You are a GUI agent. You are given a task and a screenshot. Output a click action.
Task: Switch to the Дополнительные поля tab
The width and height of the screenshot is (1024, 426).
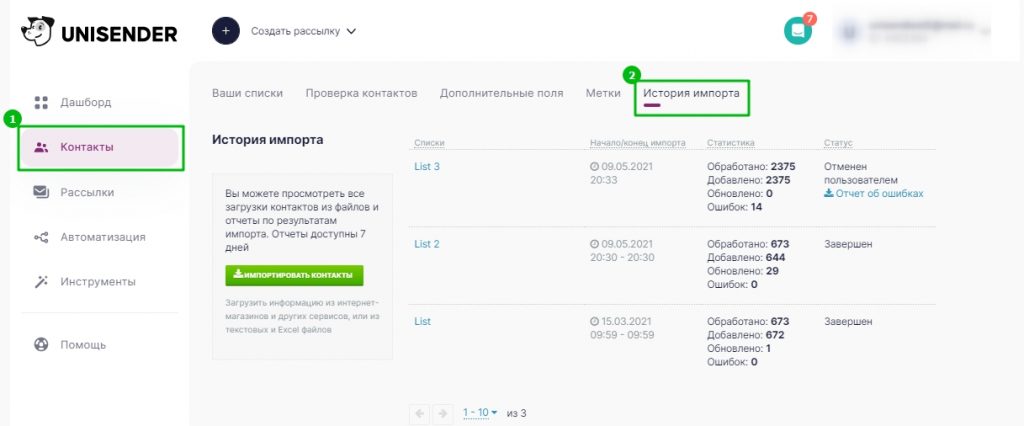[501, 93]
